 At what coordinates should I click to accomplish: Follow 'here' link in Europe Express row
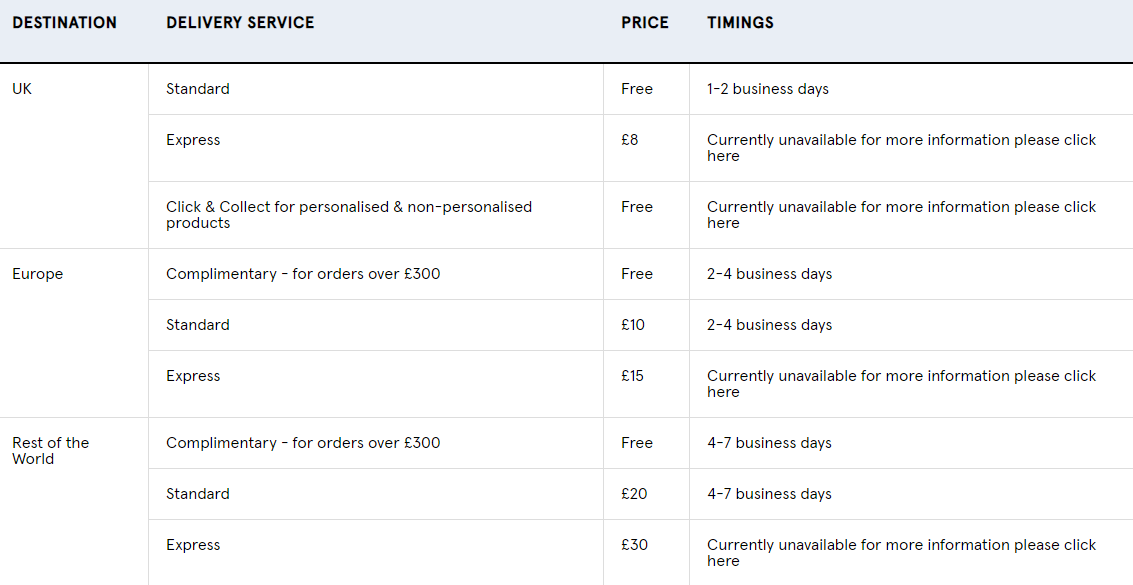[723, 393]
